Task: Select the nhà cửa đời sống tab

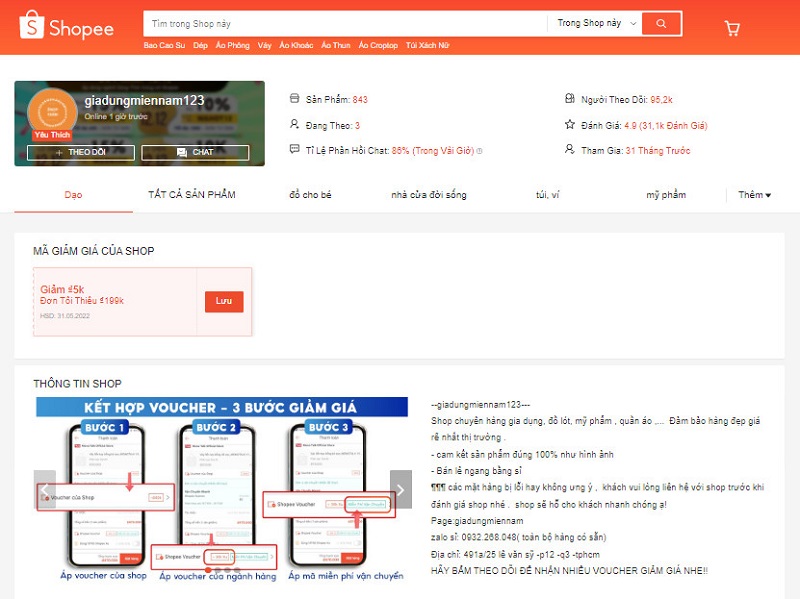Action: click(x=428, y=195)
